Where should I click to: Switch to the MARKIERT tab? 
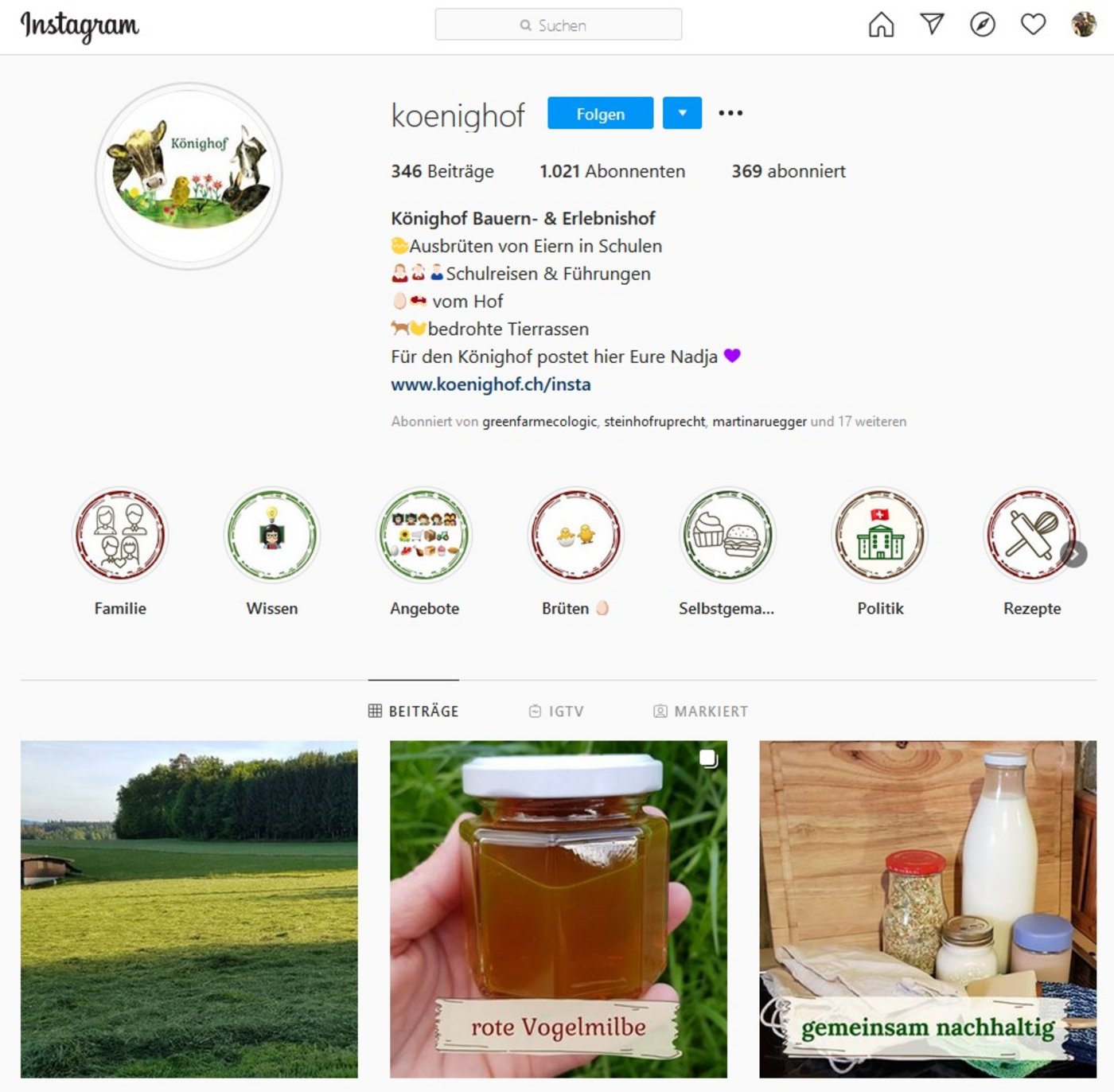[x=701, y=712]
